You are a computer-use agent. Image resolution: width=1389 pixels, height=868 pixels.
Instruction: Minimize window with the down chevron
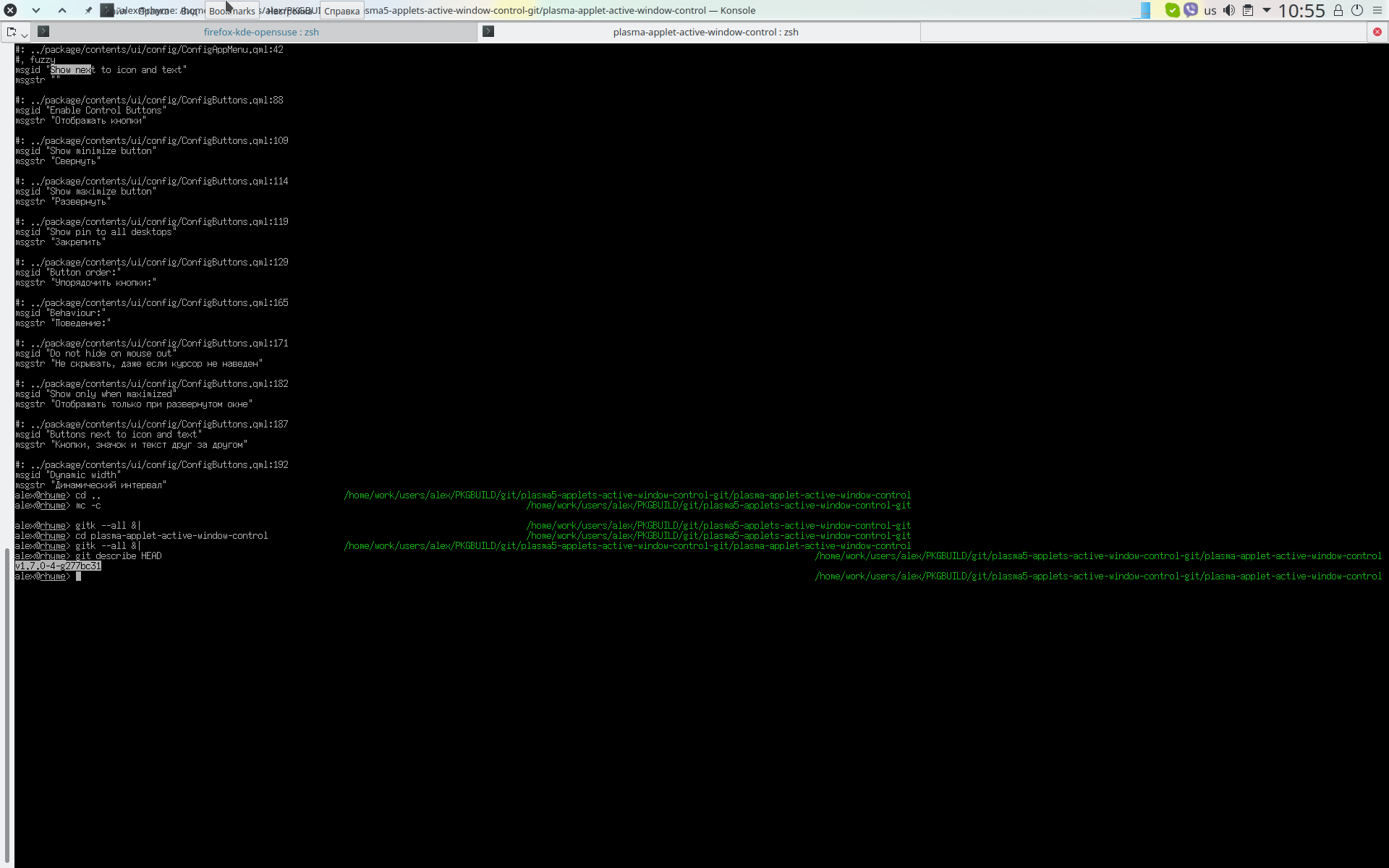36,10
